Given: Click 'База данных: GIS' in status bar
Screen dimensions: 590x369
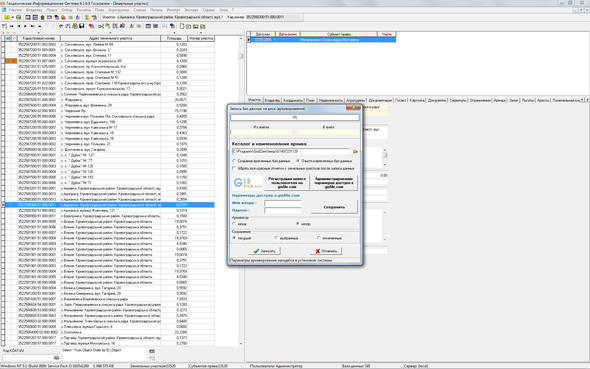Looking at the screenshot, I should click(x=356, y=366).
